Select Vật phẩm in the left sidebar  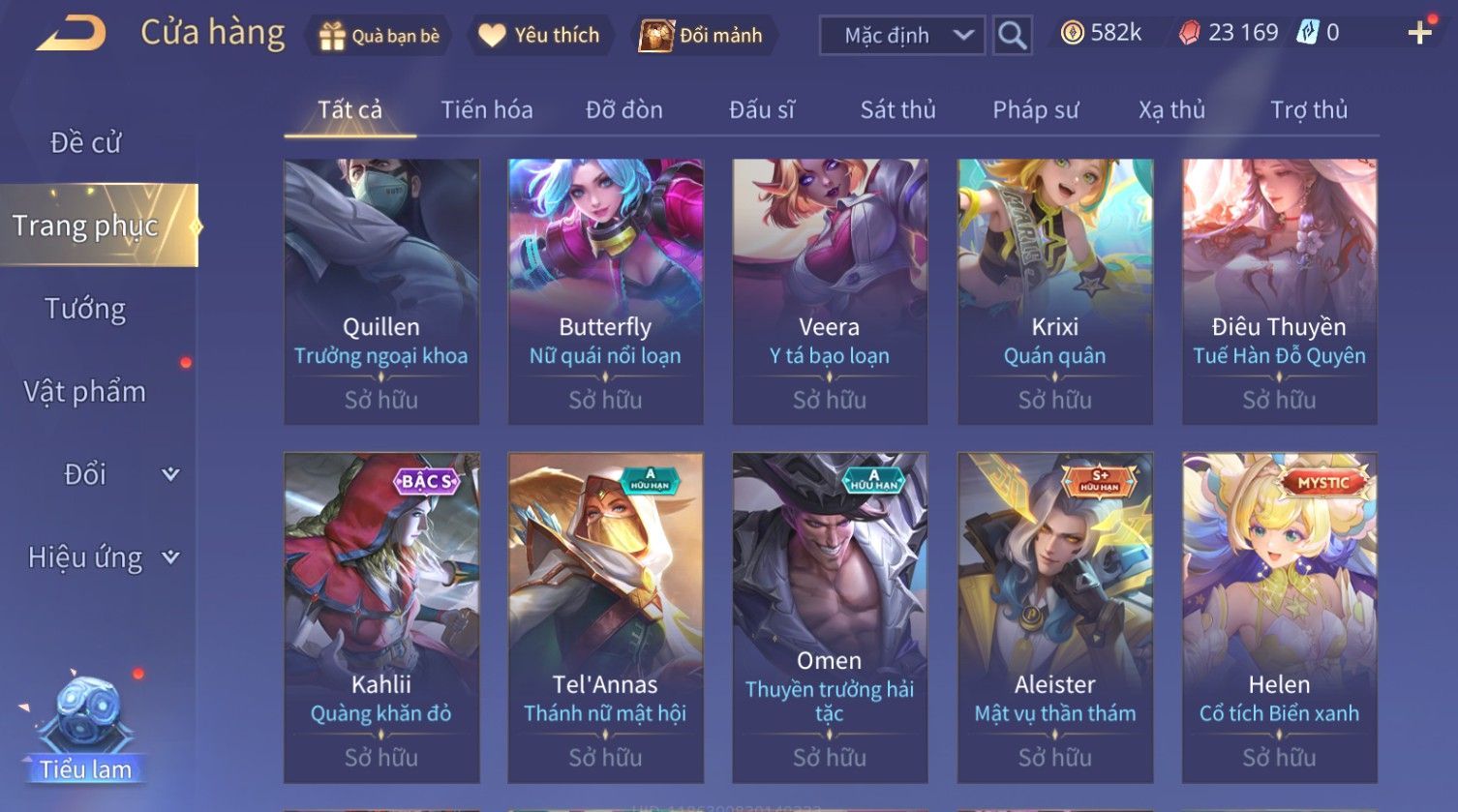(x=85, y=391)
